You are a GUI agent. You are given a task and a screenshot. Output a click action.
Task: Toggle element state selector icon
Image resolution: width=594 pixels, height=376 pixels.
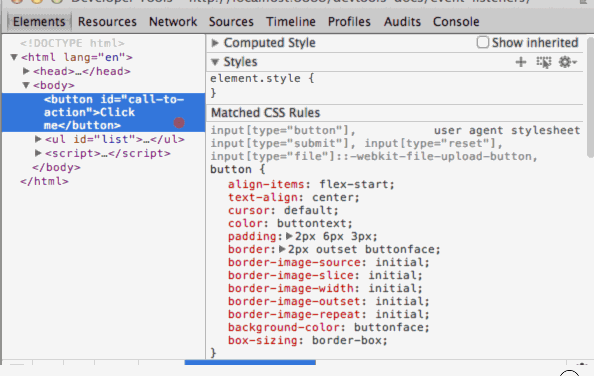tap(544, 62)
